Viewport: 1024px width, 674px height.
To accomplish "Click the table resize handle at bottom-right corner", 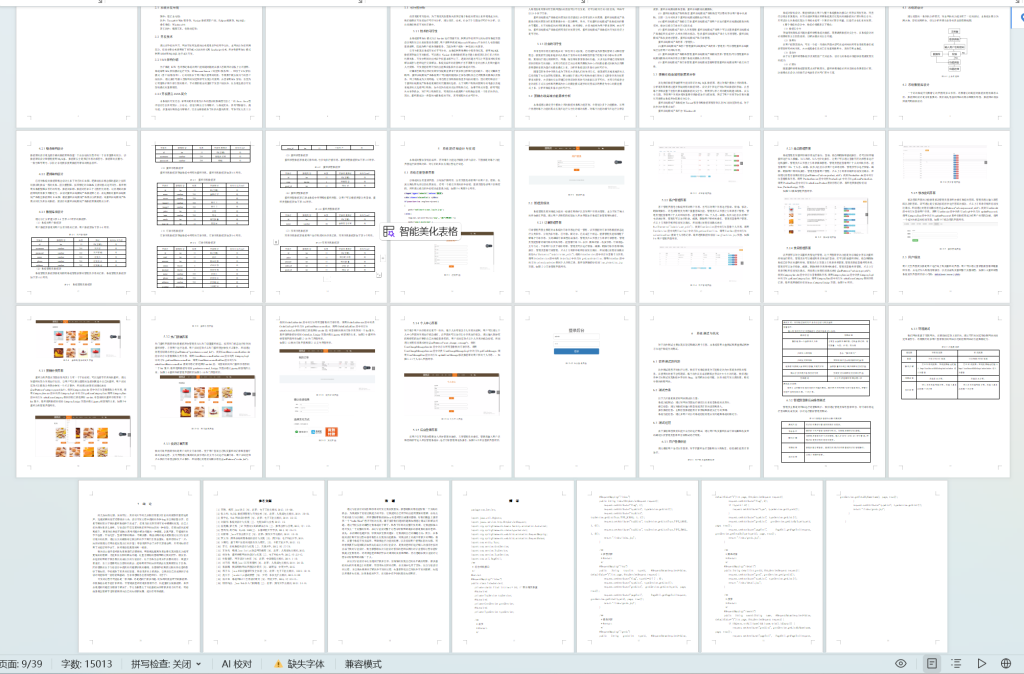I will click(x=379, y=274).
